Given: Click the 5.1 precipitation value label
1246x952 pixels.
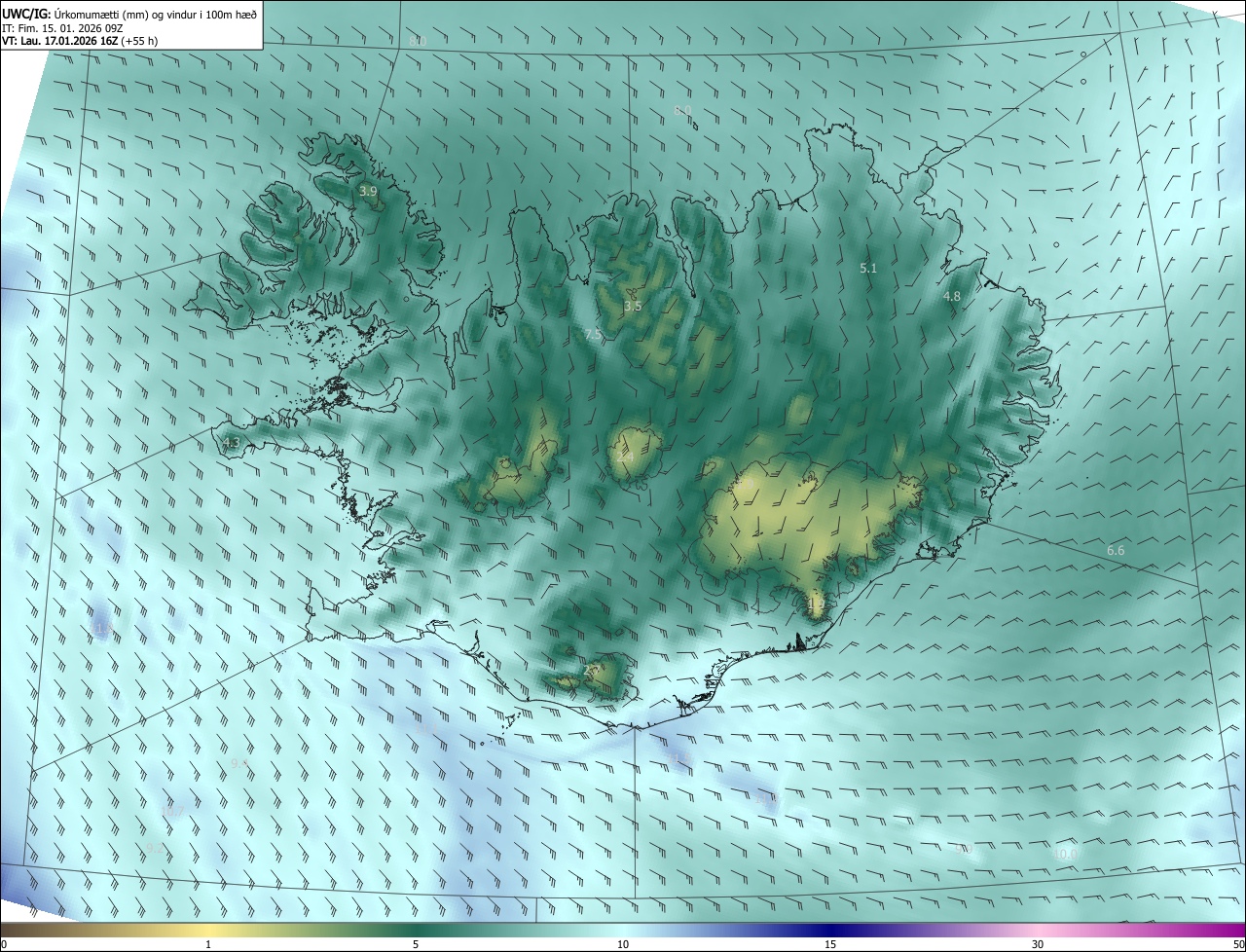Looking at the screenshot, I should click(x=868, y=268).
